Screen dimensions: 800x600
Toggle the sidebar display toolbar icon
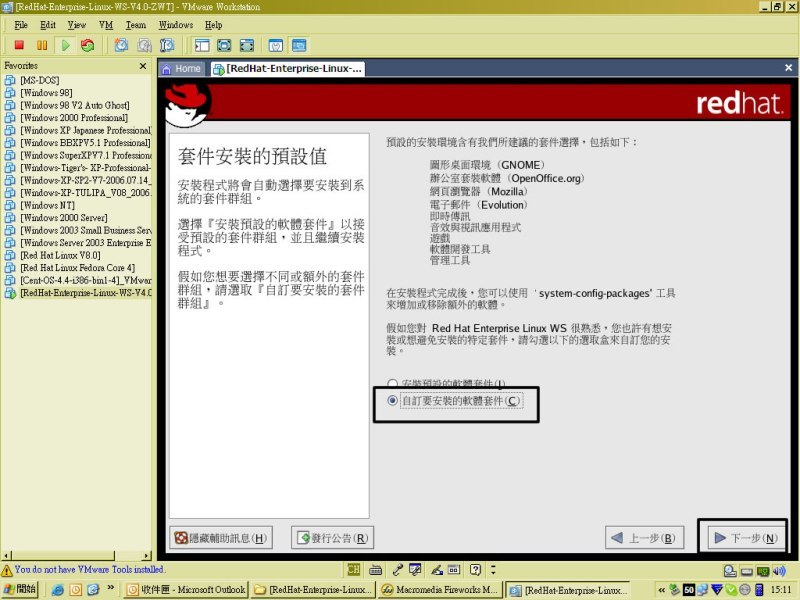[x=202, y=45]
